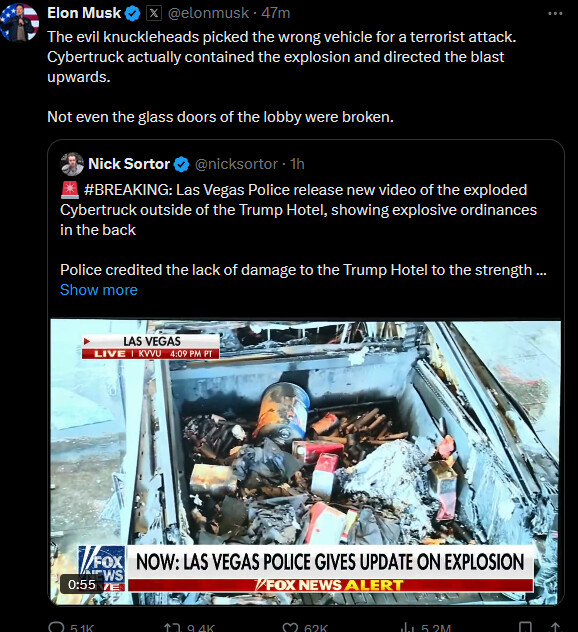
Task: Open the @nicksortor handle link
Action: (x=236, y=164)
